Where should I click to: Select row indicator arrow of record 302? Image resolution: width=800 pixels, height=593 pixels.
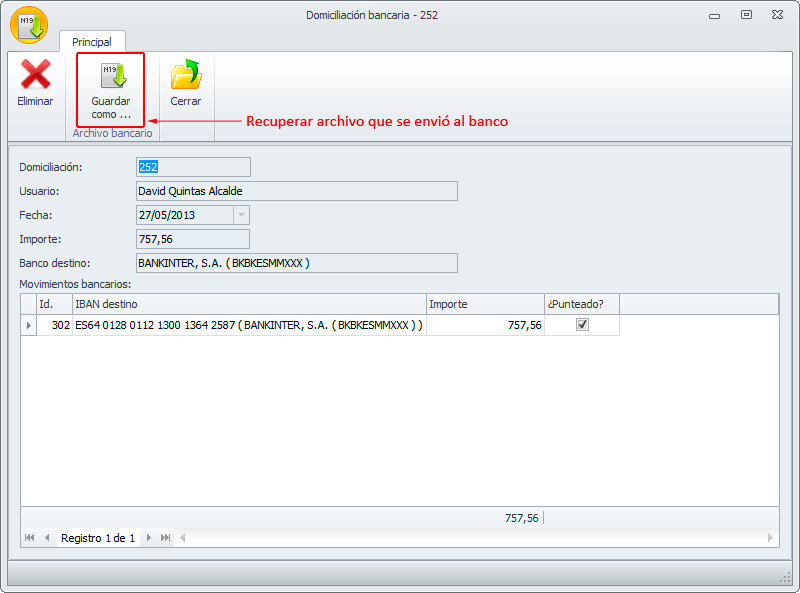coord(29,325)
